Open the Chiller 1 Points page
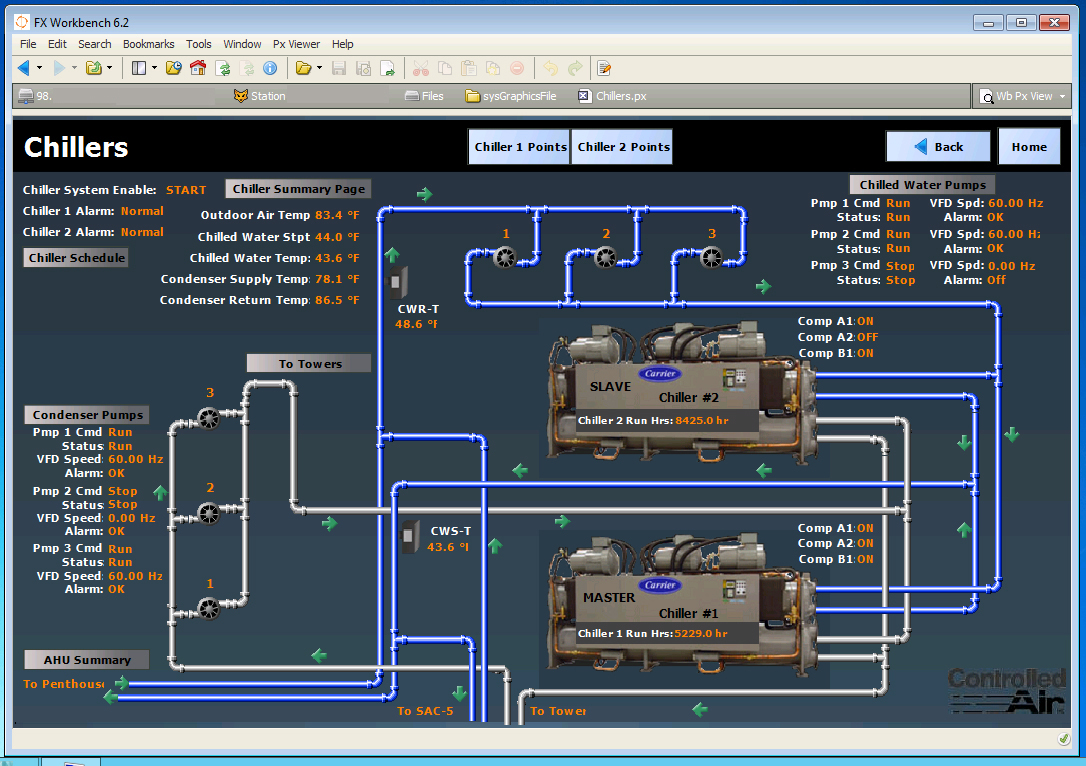Viewport: 1086px width, 766px height. coord(519,145)
